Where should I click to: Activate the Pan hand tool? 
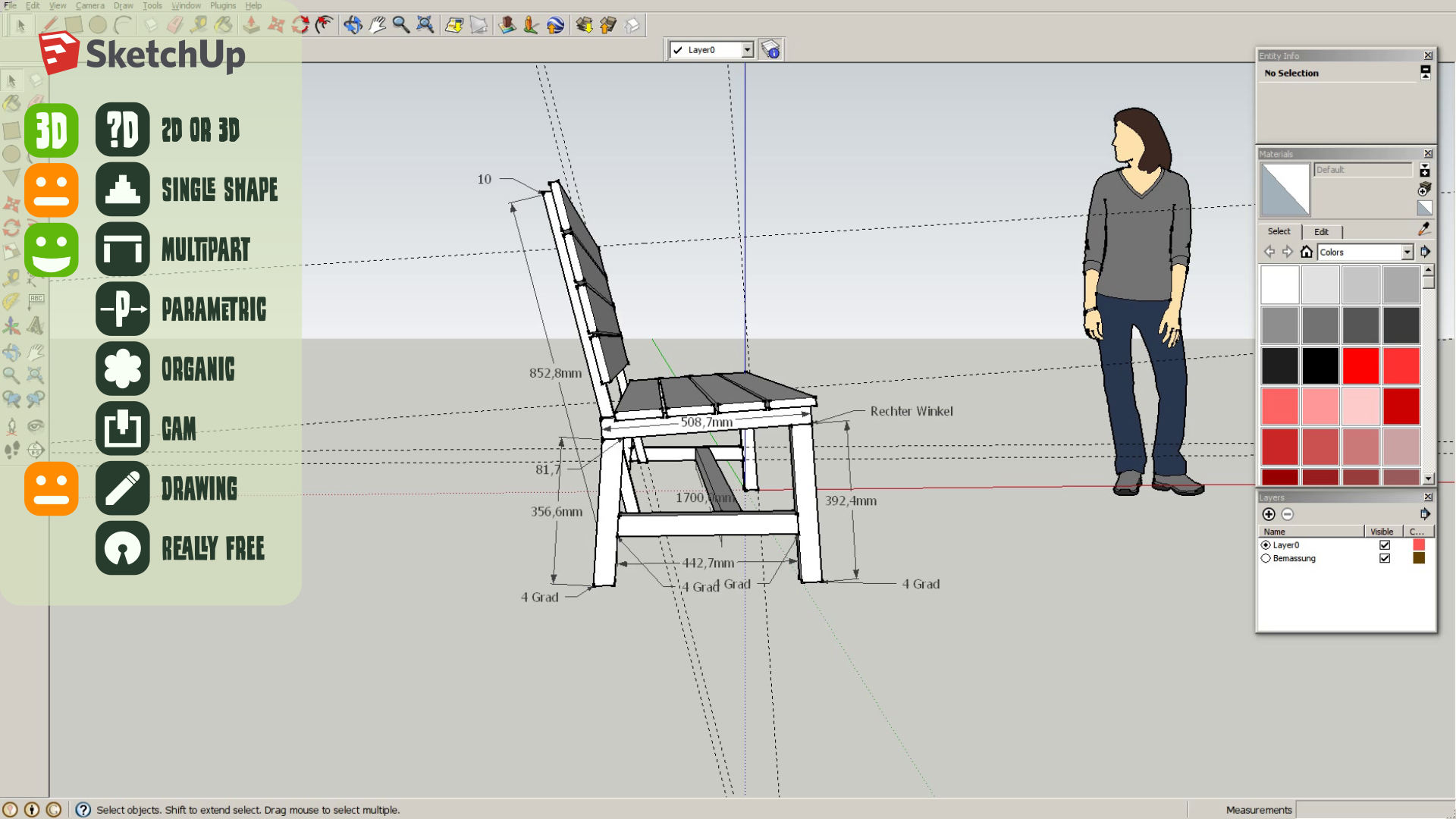pos(377,25)
